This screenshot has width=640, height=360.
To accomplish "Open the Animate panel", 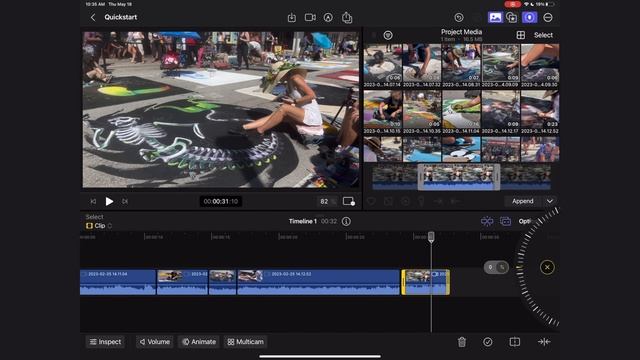I will (199, 342).
